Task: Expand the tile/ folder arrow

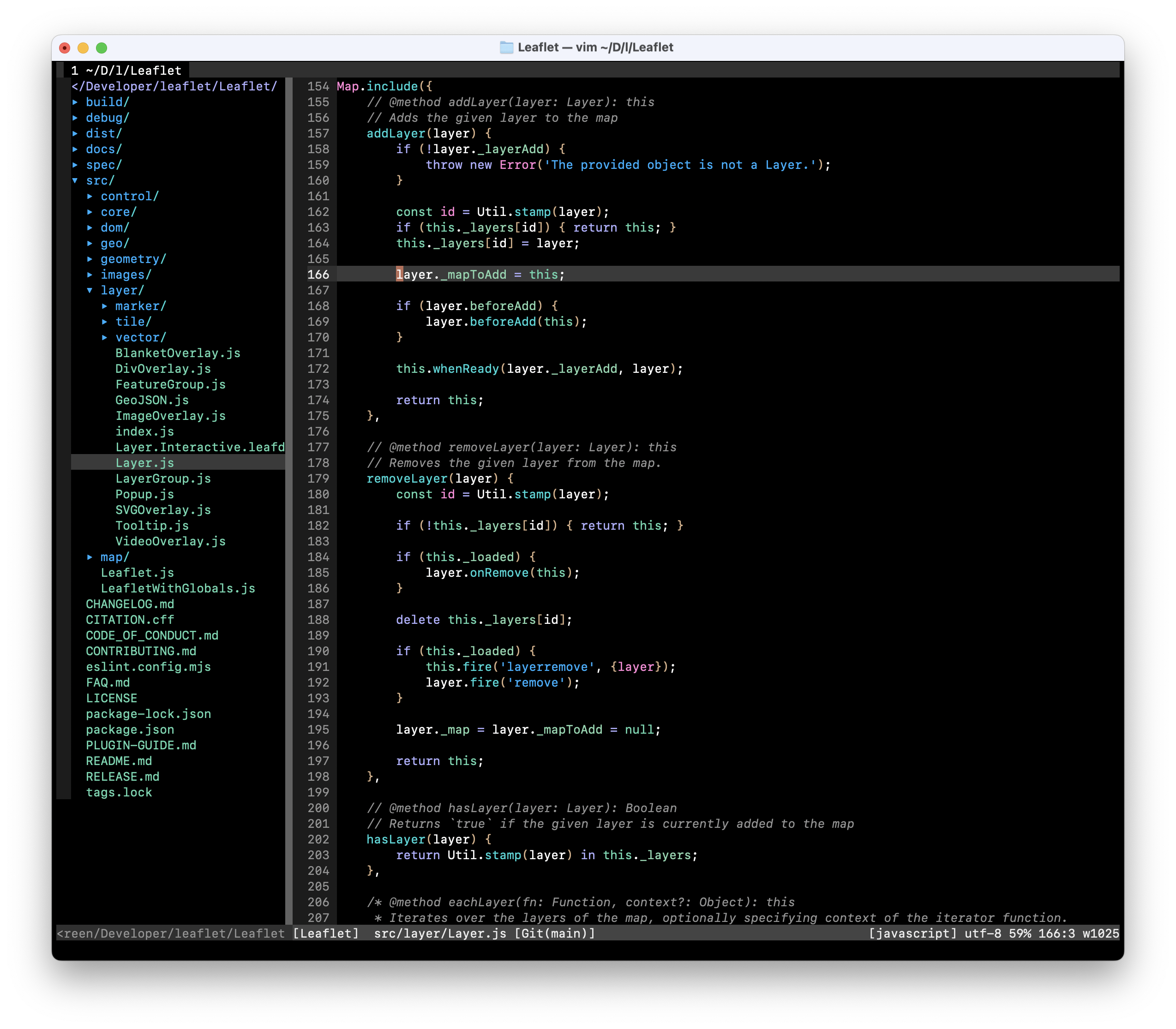Action: (x=105, y=322)
